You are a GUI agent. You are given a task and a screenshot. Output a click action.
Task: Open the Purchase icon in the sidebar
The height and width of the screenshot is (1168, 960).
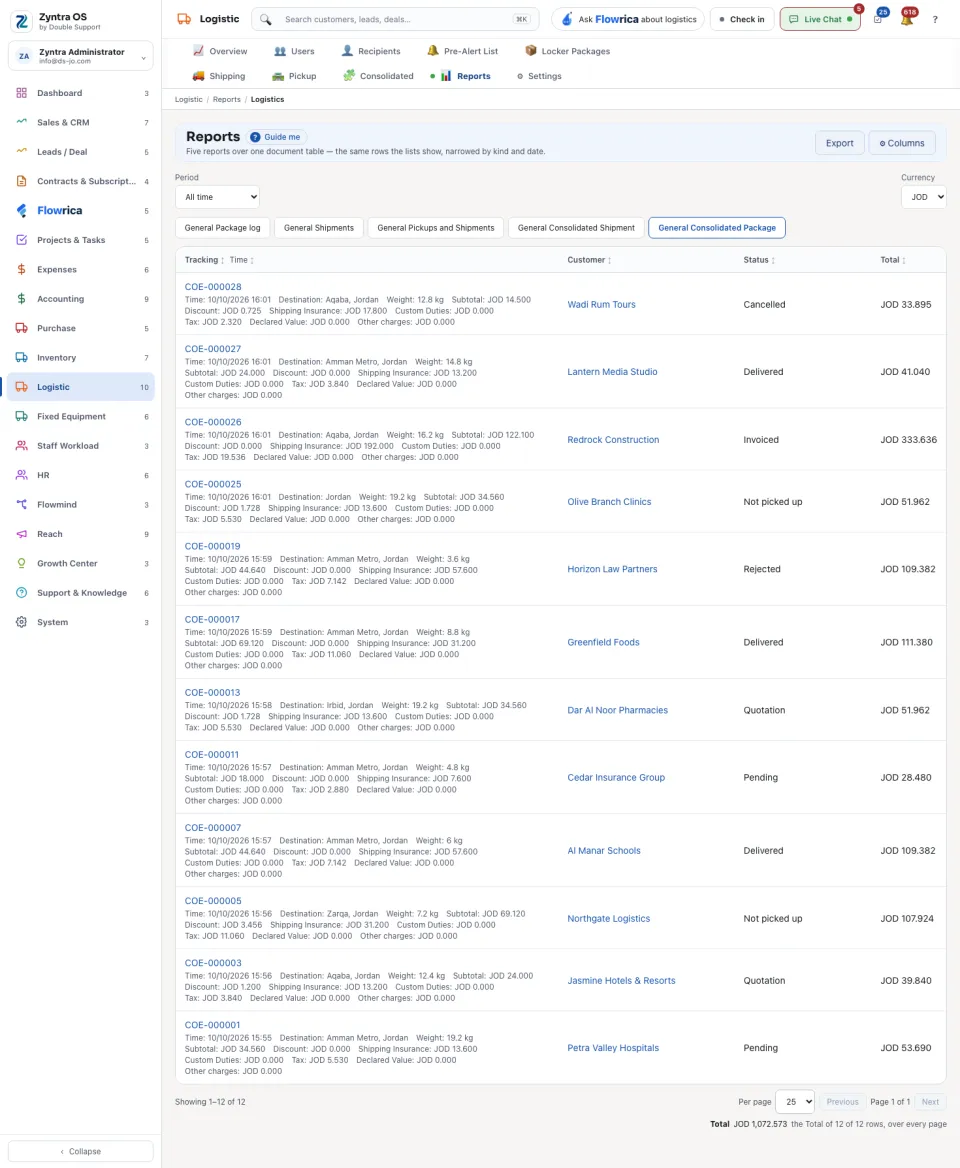[x=22, y=328]
